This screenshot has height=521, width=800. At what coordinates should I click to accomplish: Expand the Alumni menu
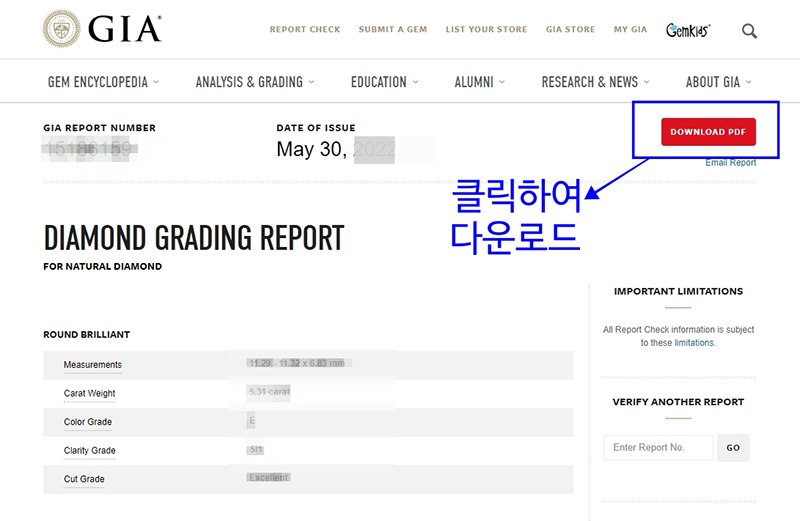pyautogui.click(x=479, y=82)
